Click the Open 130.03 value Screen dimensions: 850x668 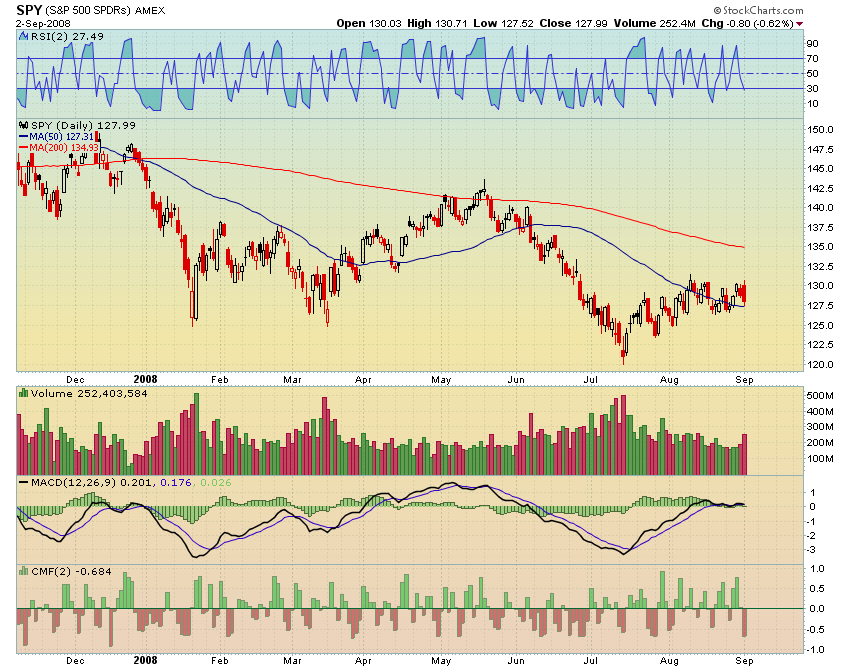(x=369, y=23)
